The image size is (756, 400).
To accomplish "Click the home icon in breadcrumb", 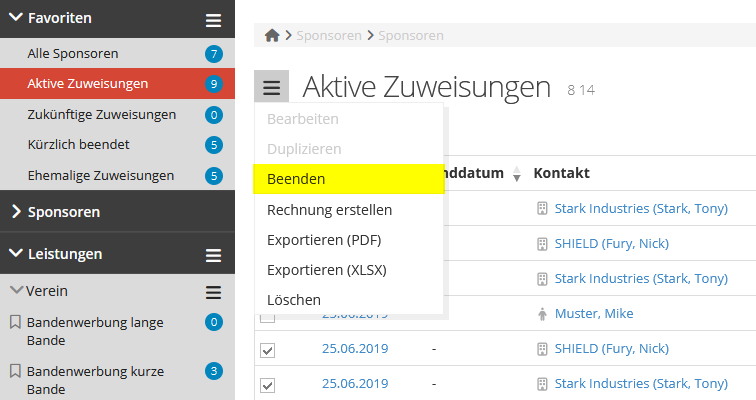I will click(x=272, y=36).
